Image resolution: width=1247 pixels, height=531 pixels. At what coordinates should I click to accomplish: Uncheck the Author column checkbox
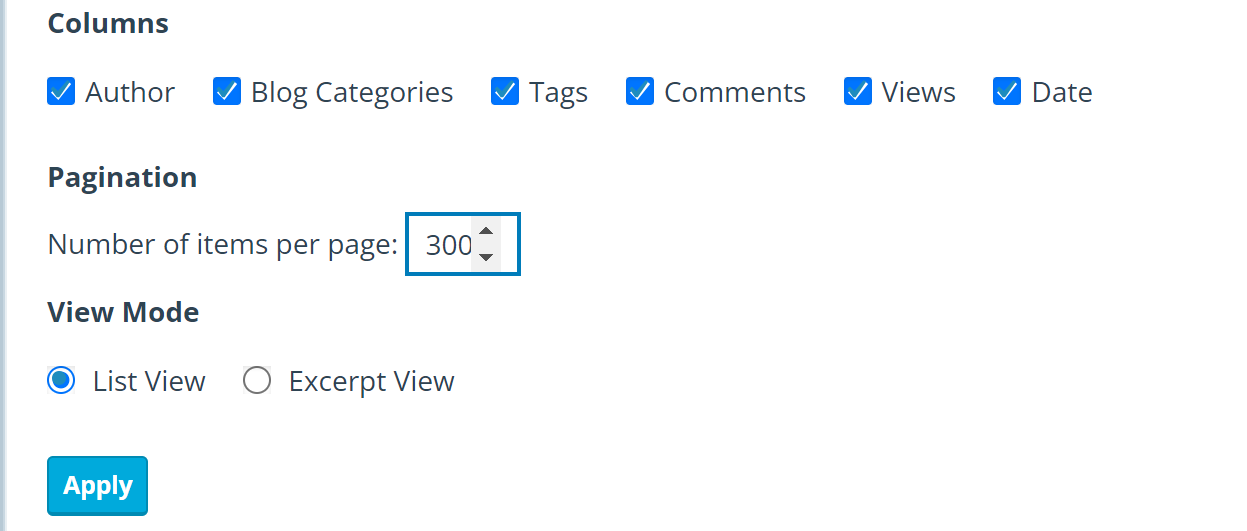tap(61, 92)
